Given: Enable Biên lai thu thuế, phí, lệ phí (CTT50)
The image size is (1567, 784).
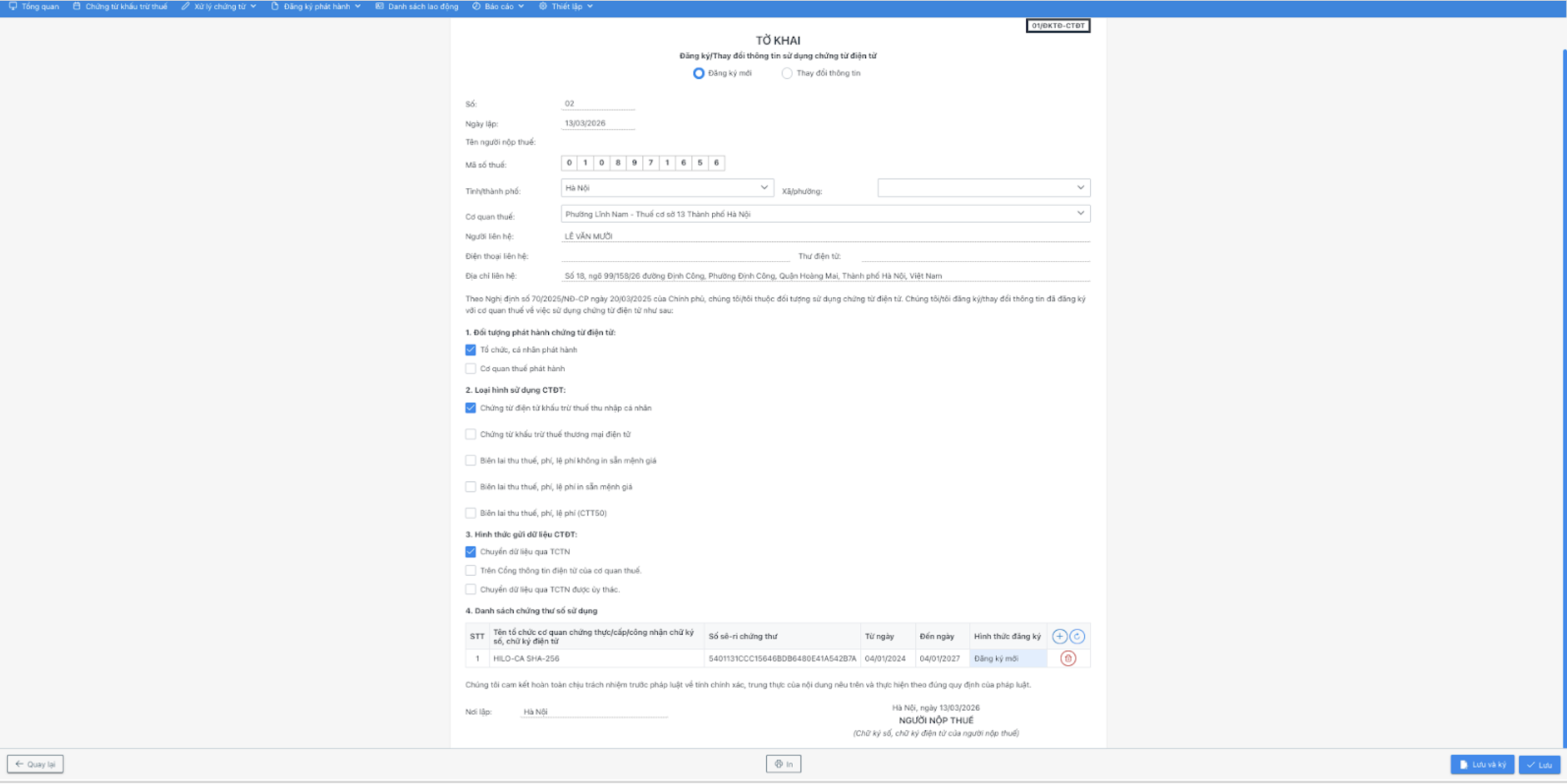Looking at the screenshot, I should pos(471,513).
